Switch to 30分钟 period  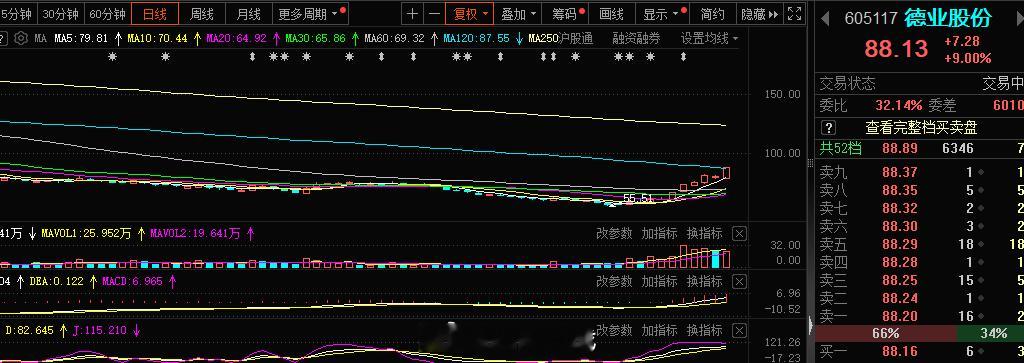click(x=60, y=14)
